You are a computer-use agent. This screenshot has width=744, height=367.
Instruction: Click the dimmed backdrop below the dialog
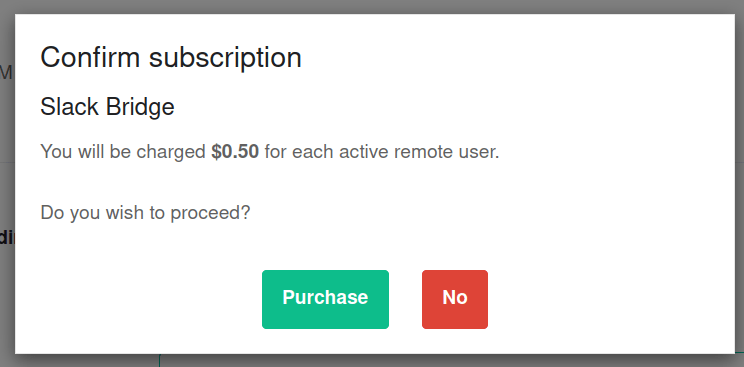pyautogui.click(x=372, y=361)
